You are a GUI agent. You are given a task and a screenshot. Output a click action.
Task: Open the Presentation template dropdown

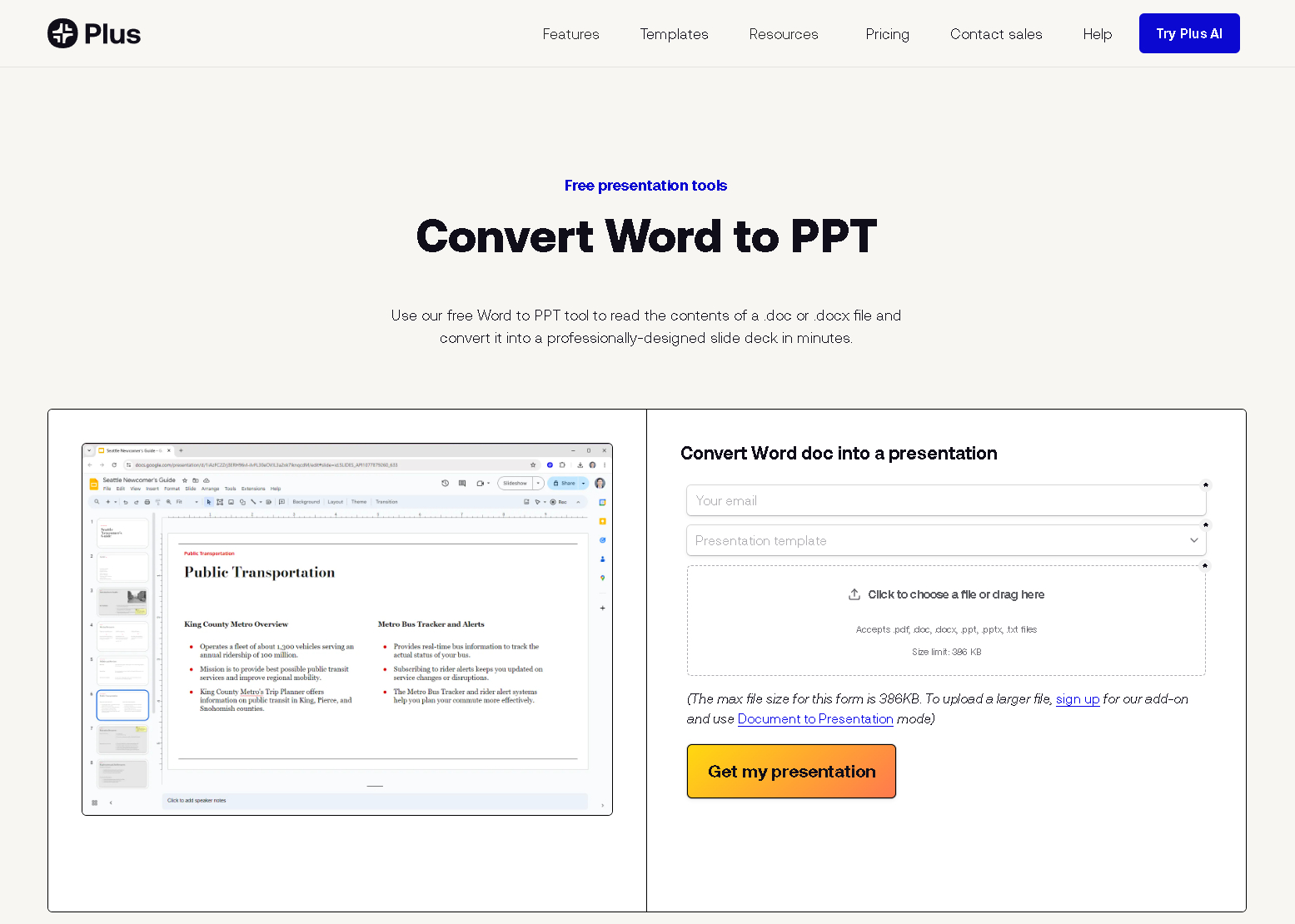(945, 540)
